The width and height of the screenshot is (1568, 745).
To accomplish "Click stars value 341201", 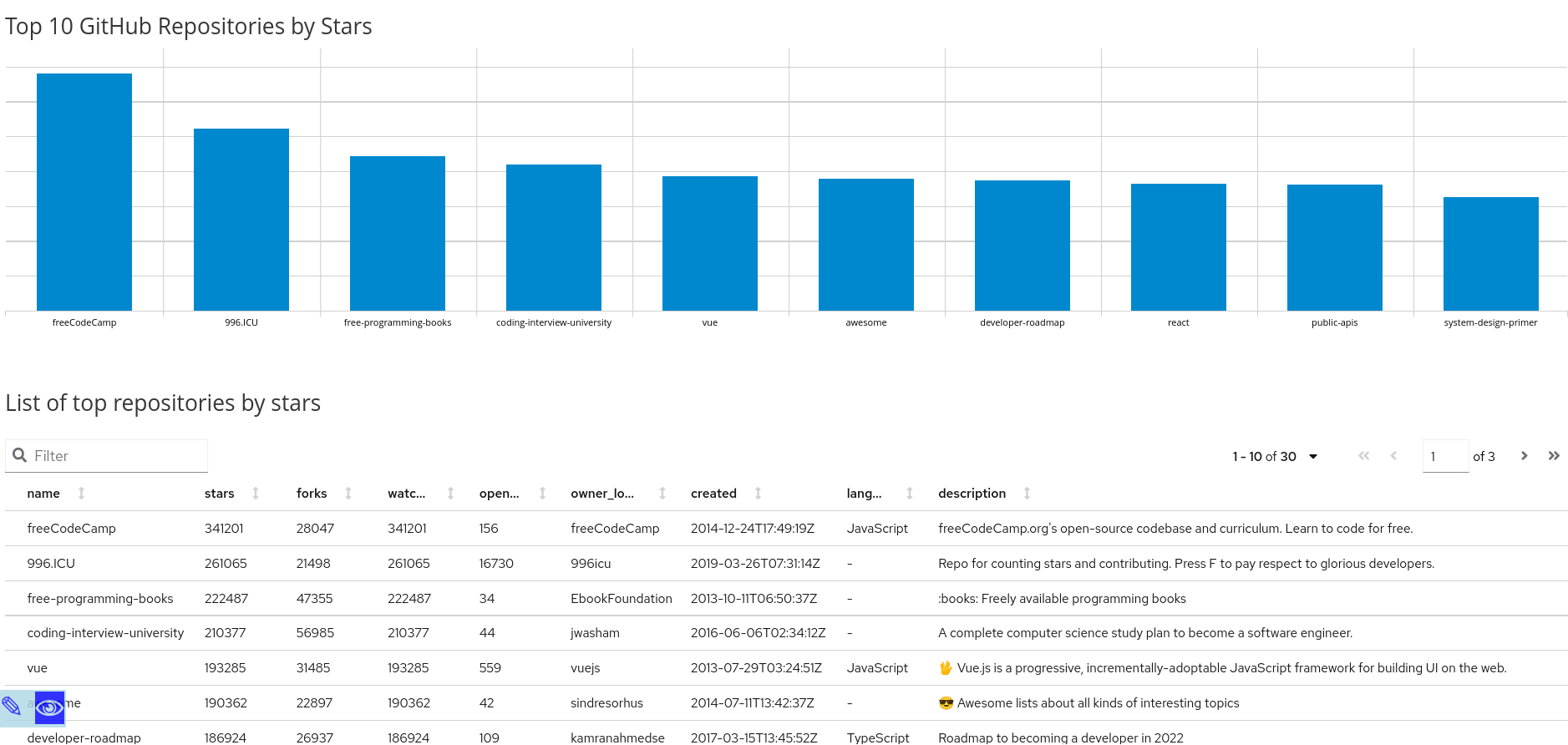I will pyautogui.click(x=224, y=529).
